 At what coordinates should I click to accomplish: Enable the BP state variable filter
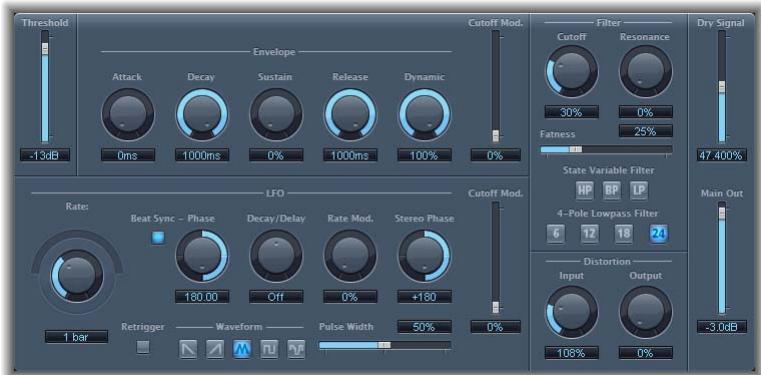[612, 191]
